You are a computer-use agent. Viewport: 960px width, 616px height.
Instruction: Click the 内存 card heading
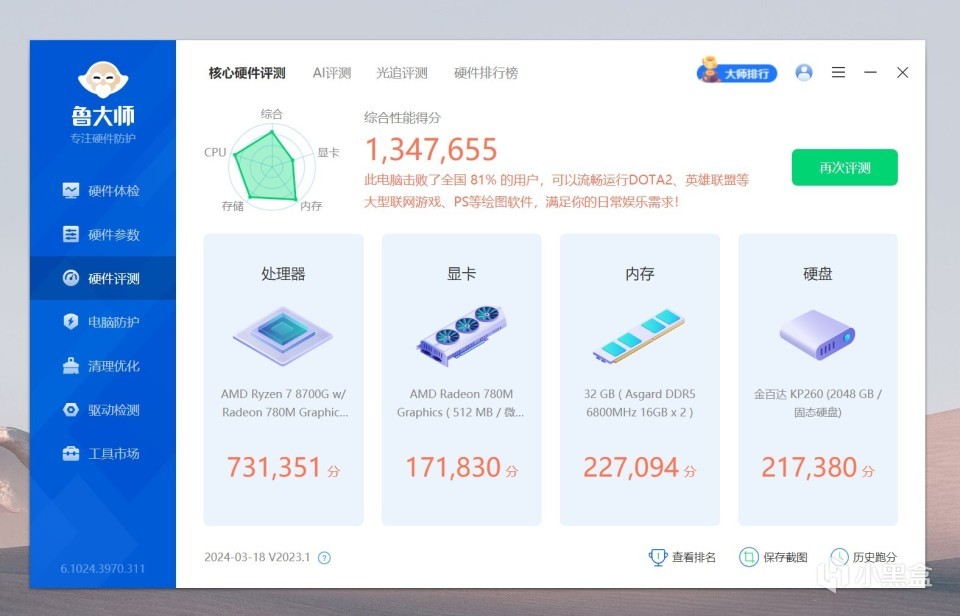click(639, 274)
